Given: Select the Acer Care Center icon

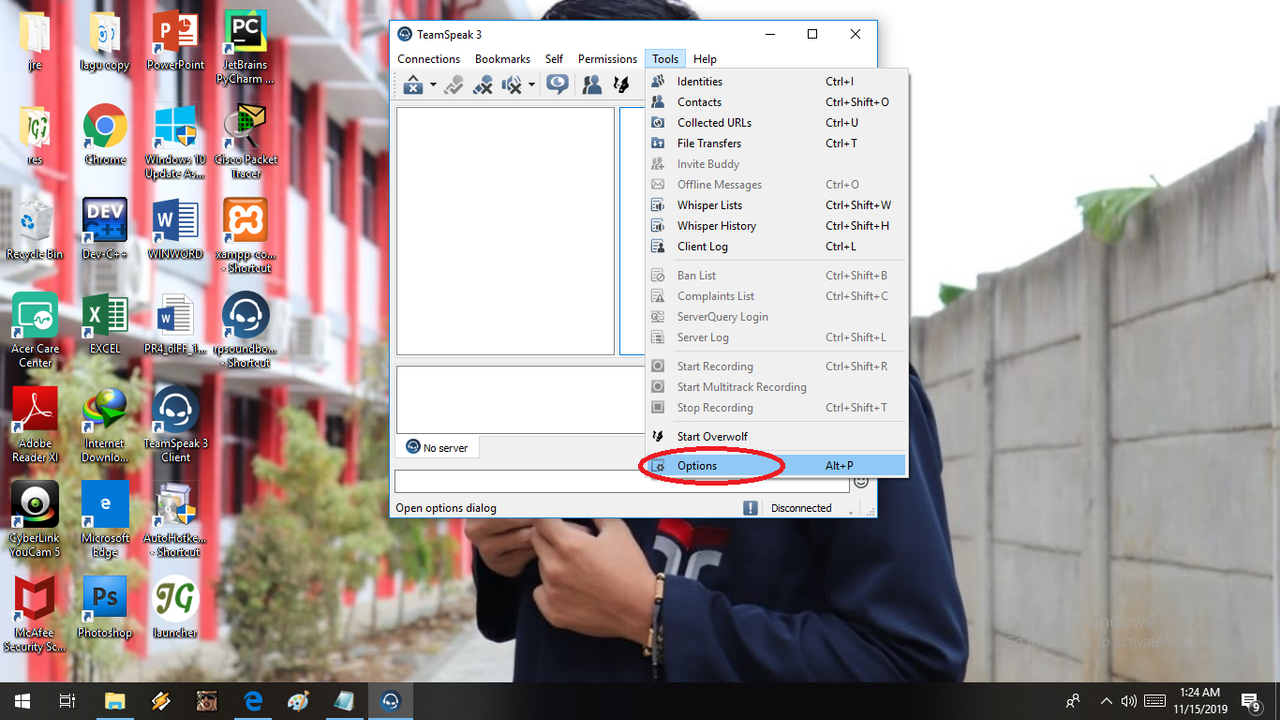Looking at the screenshot, I should coord(35,331).
